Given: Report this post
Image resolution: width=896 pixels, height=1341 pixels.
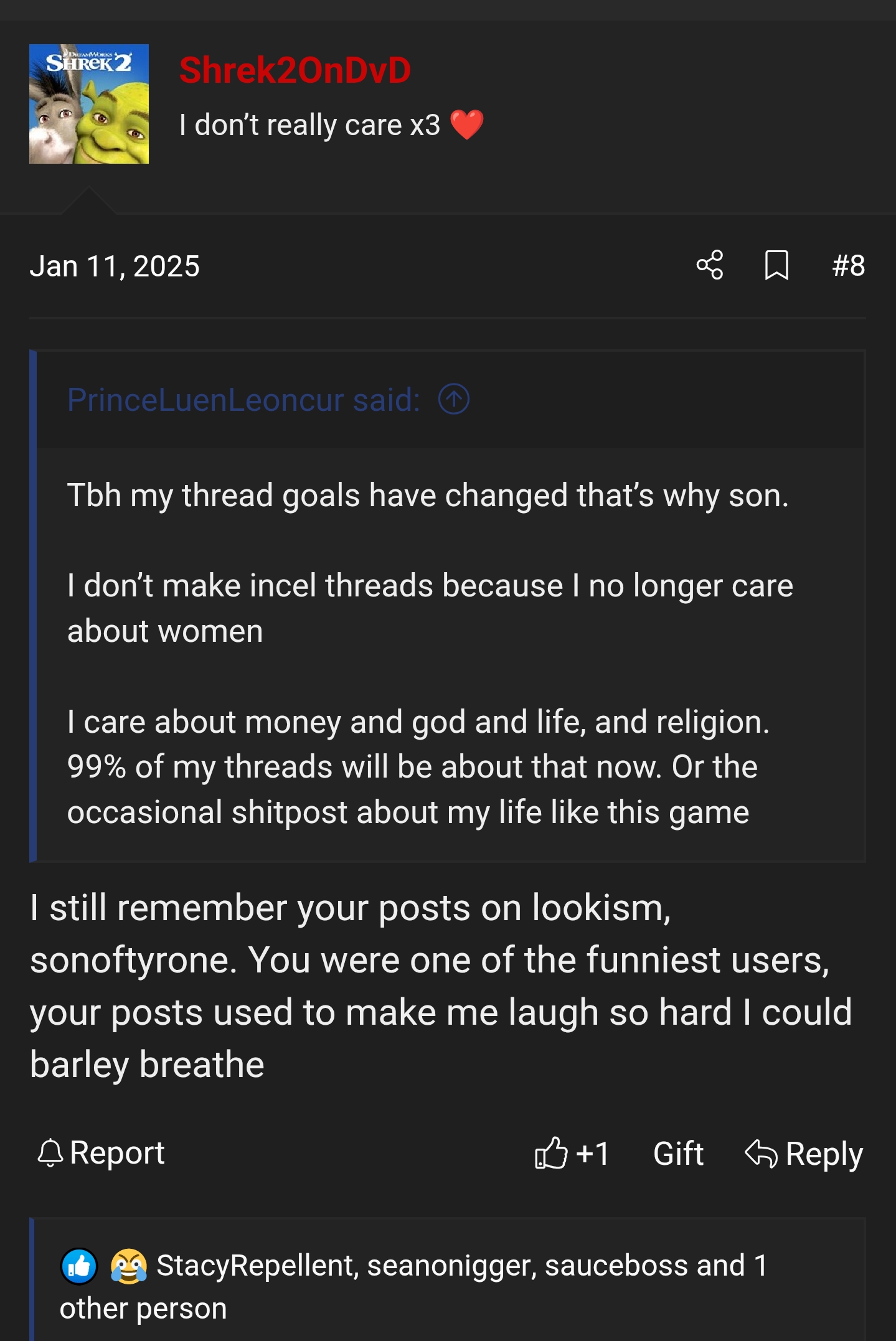Looking at the screenshot, I should 116,1152.
